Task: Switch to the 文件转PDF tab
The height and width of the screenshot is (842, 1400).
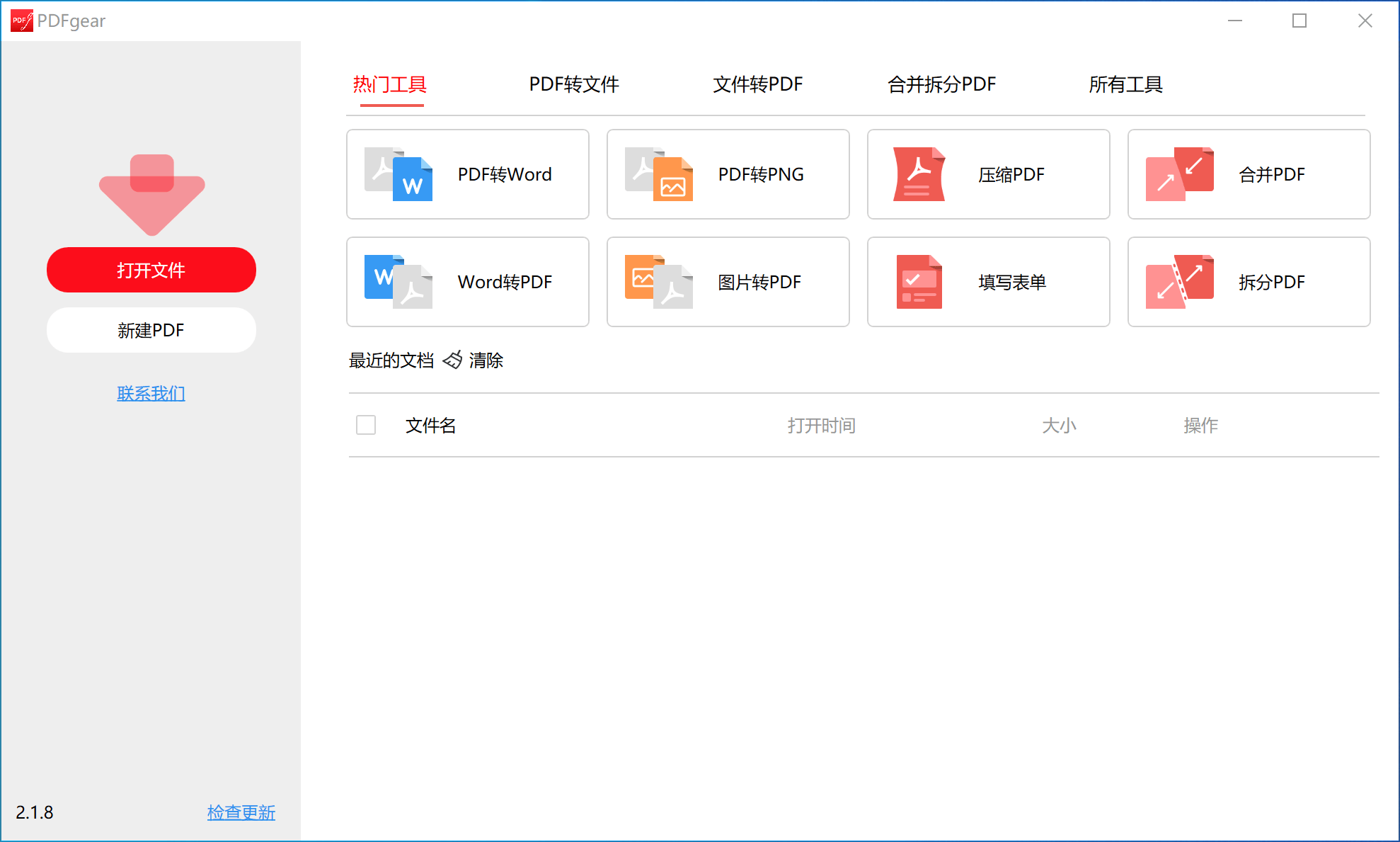Action: pos(757,84)
